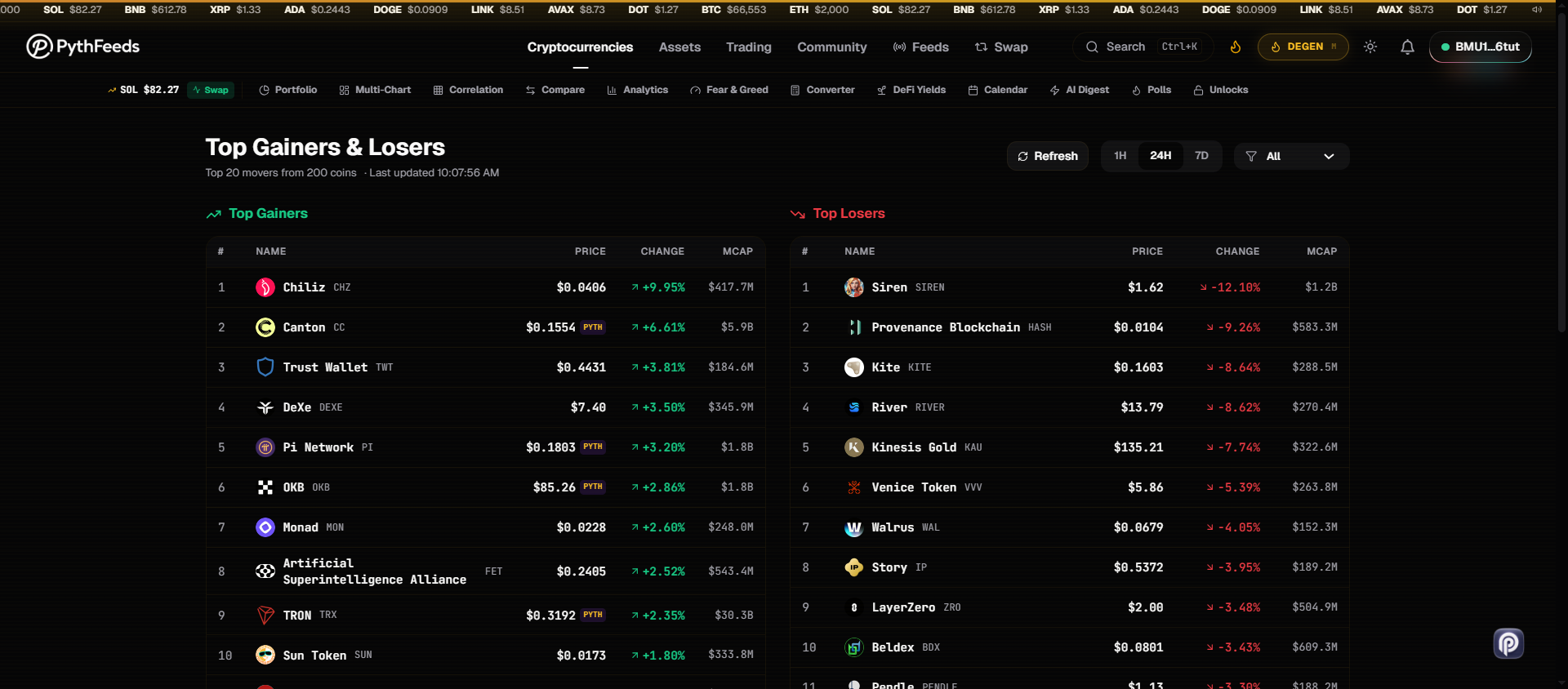
Task: Click the Venice Token coin icon
Action: click(x=854, y=487)
